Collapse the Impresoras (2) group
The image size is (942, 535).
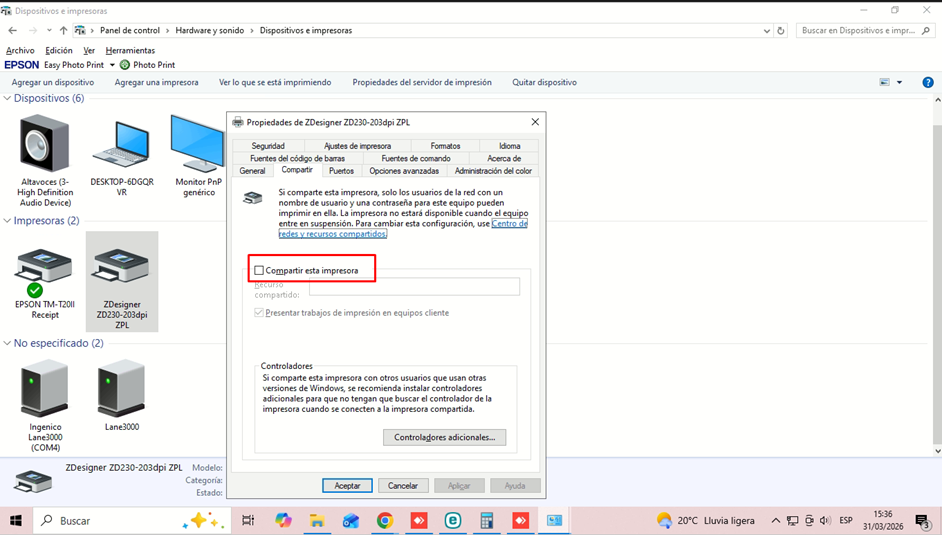[7, 220]
